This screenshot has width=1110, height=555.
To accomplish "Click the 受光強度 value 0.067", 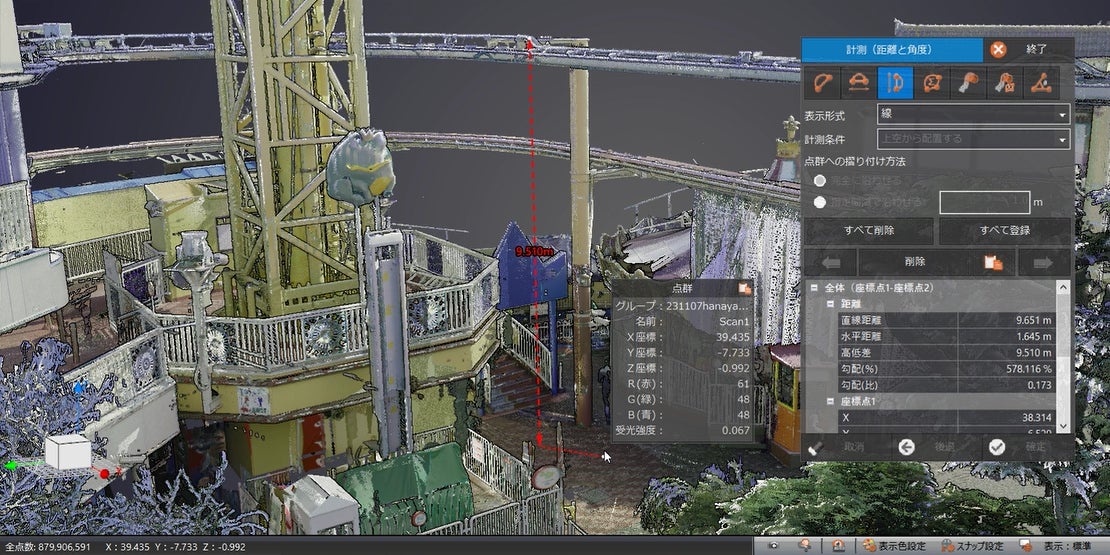I will tap(735, 431).
